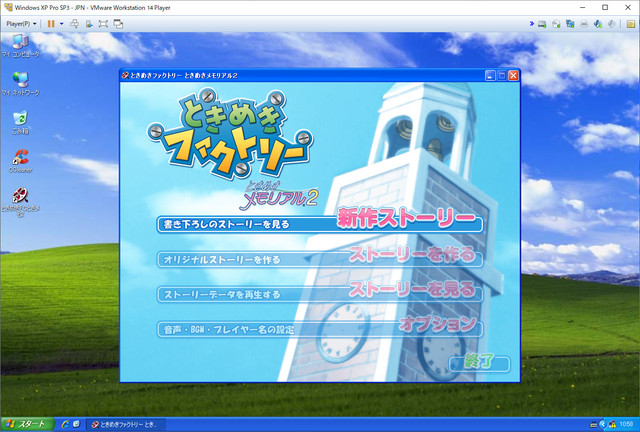Choose 新作ストーリー menu option

pyautogui.click(x=320, y=222)
